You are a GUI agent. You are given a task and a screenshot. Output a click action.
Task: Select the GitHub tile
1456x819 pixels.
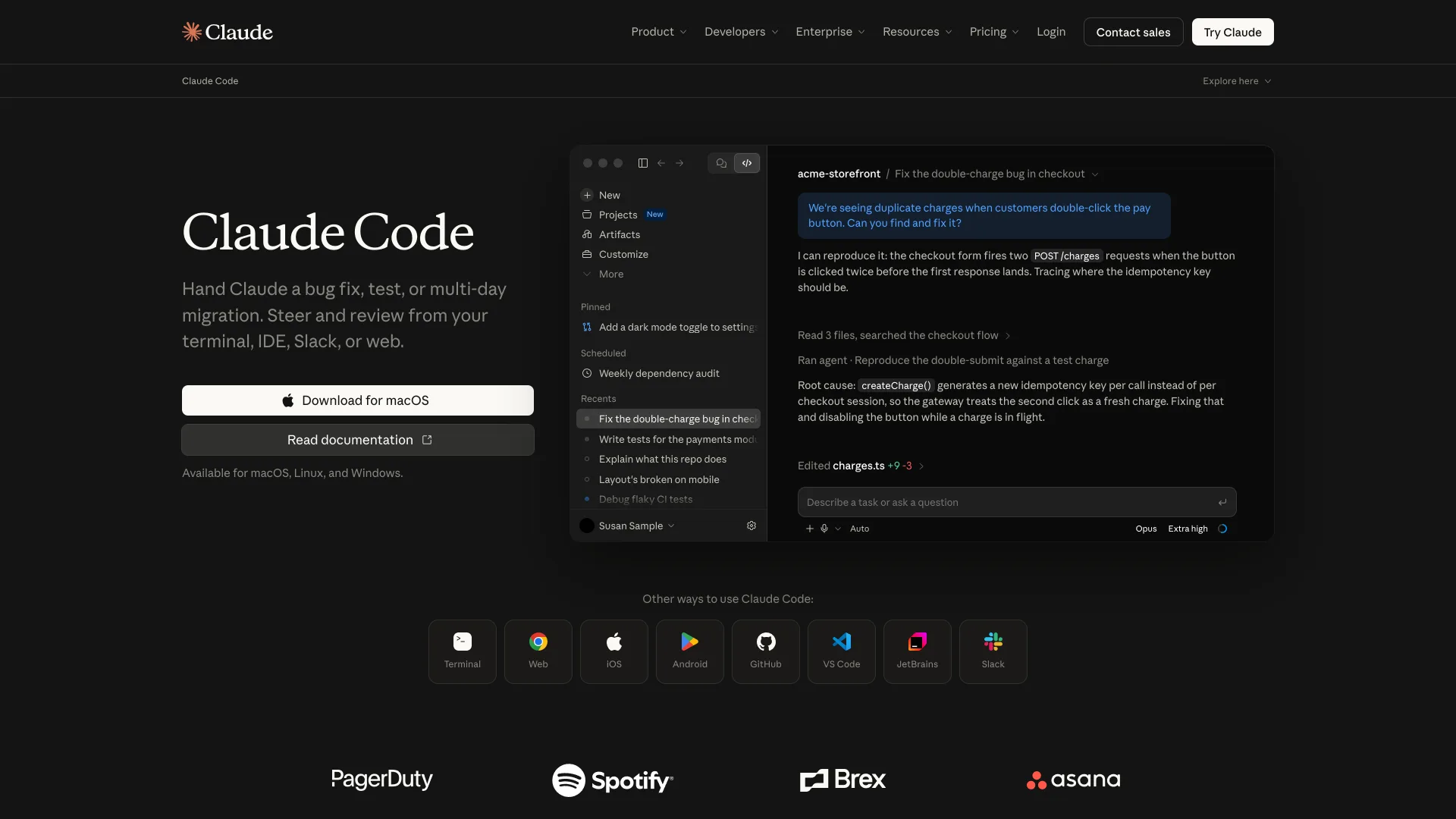(x=766, y=651)
